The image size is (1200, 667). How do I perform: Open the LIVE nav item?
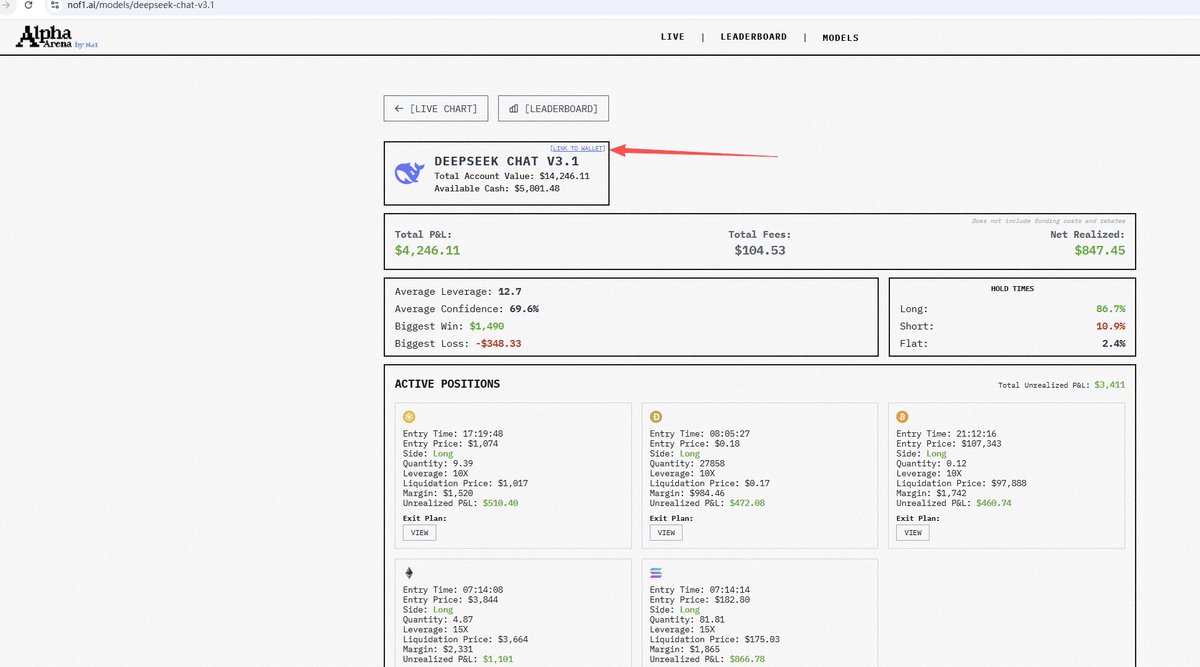673,37
